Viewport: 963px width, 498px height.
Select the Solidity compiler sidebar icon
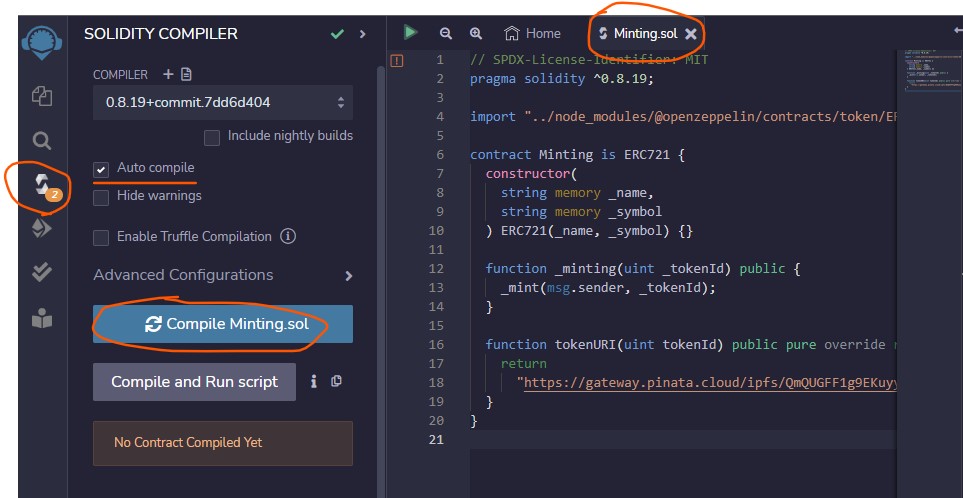pos(42,185)
